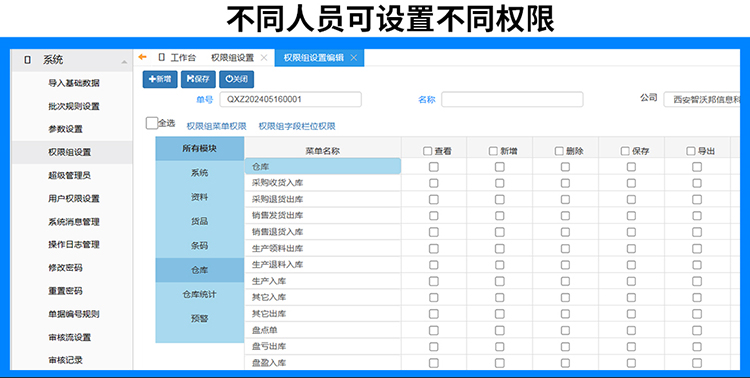Viewport: 750px width, 378px height.
Task: Focus the 单号 input field
Action: click(290, 100)
